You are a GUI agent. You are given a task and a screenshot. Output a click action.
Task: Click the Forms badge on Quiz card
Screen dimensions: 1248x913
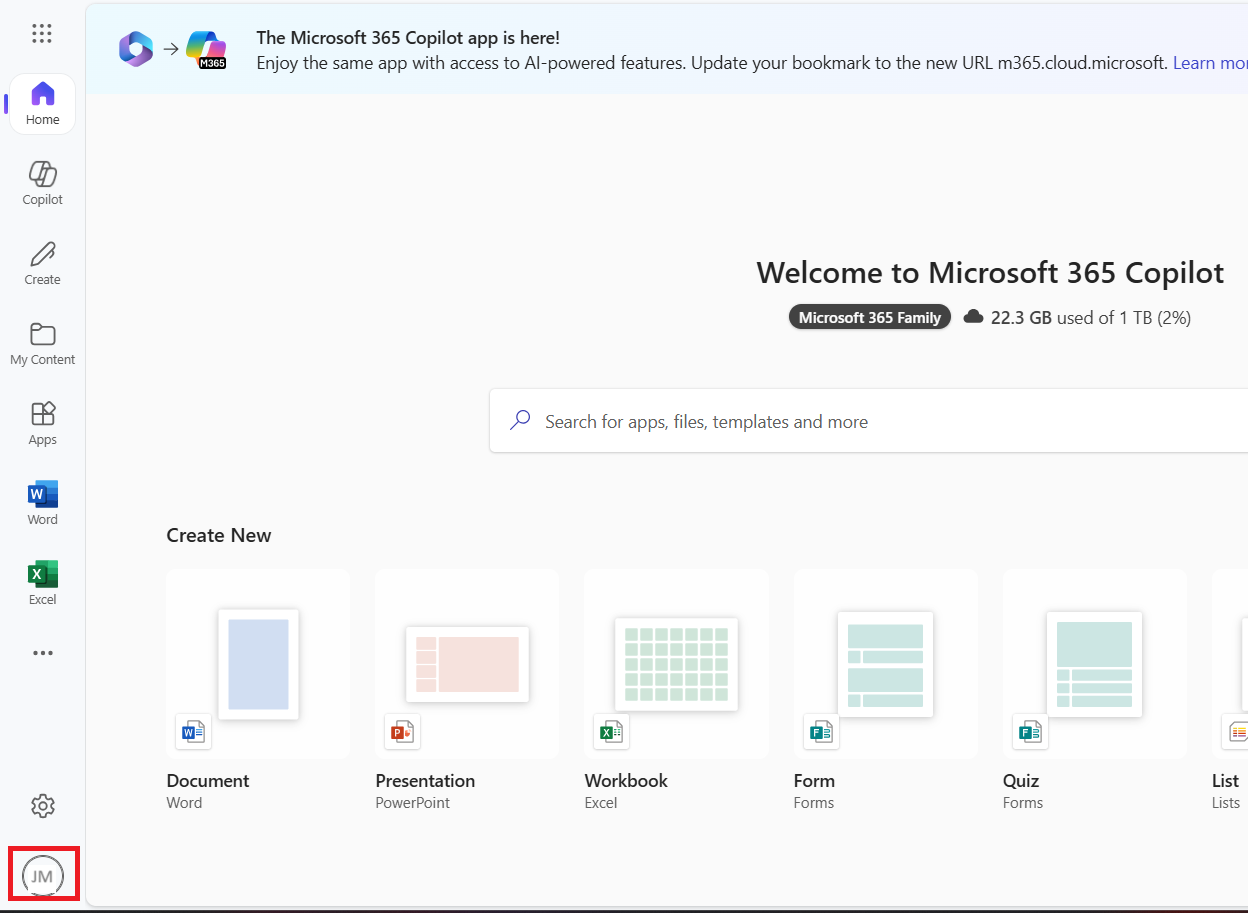coord(1030,732)
